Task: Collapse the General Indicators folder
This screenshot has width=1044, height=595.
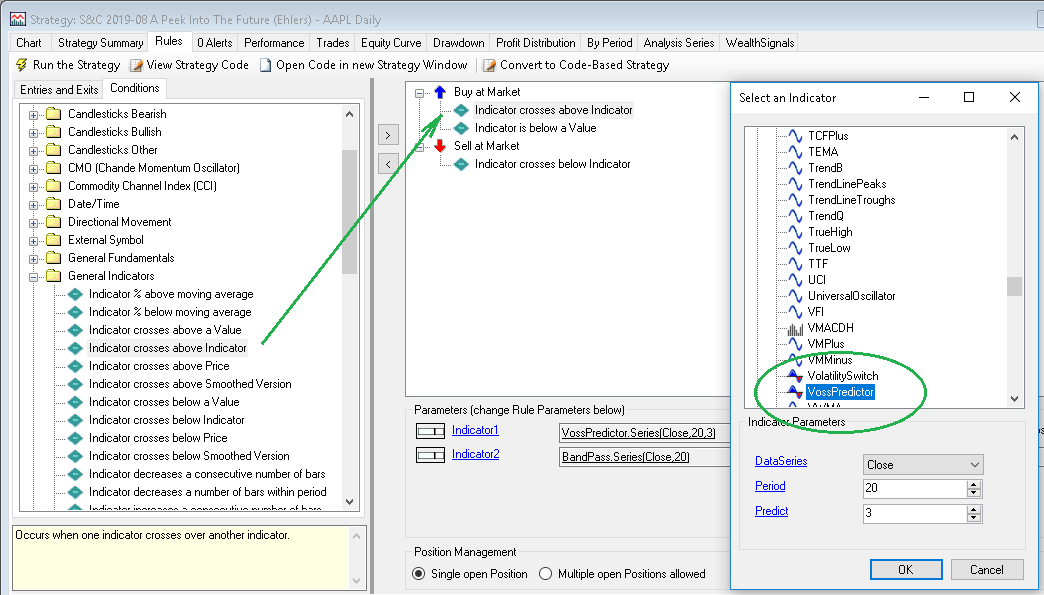Action: click(34, 276)
